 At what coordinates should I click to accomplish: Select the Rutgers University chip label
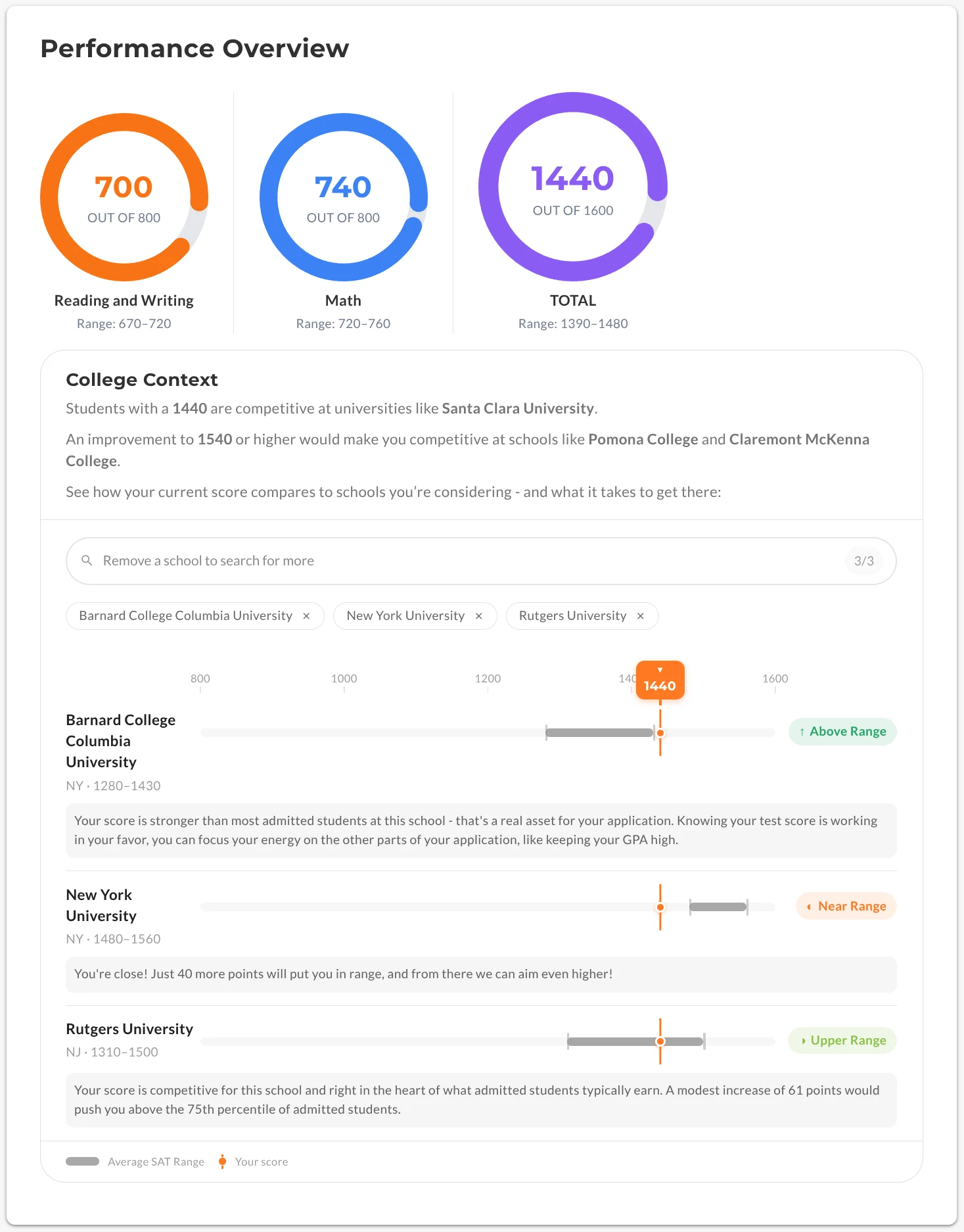tap(572, 616)
